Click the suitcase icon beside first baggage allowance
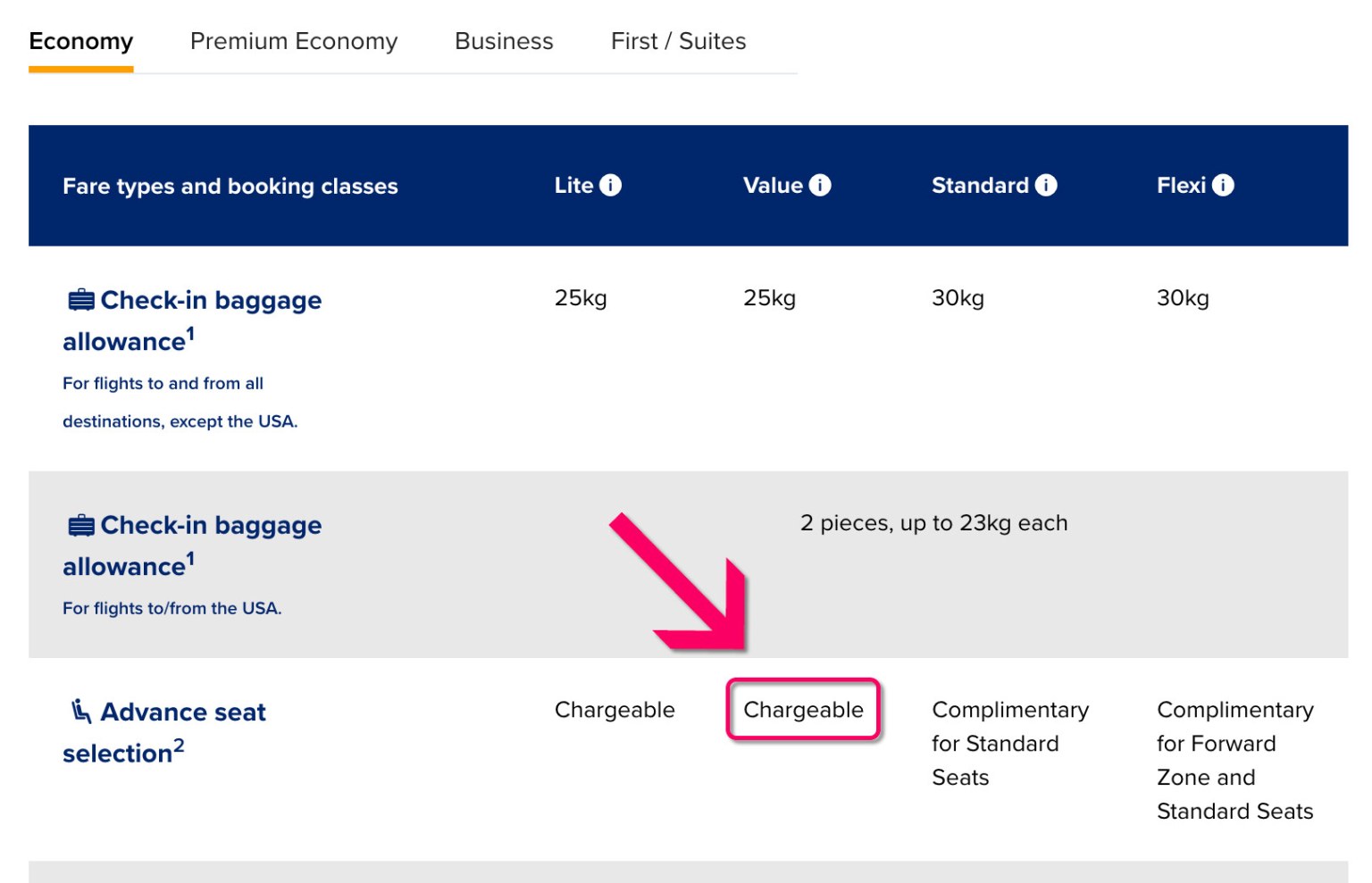Image resolution: width=1372 pixels, height=883 pixels. pyautogui.click(x=80, y=300)
